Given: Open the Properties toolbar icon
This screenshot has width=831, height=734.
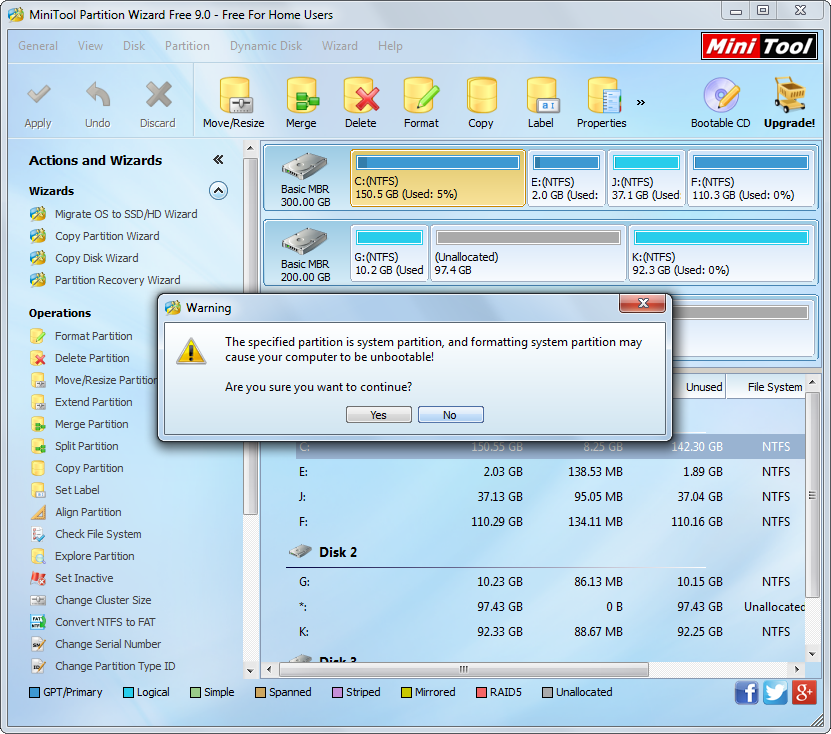Looking at the screenshot, I should click(603, 95).
